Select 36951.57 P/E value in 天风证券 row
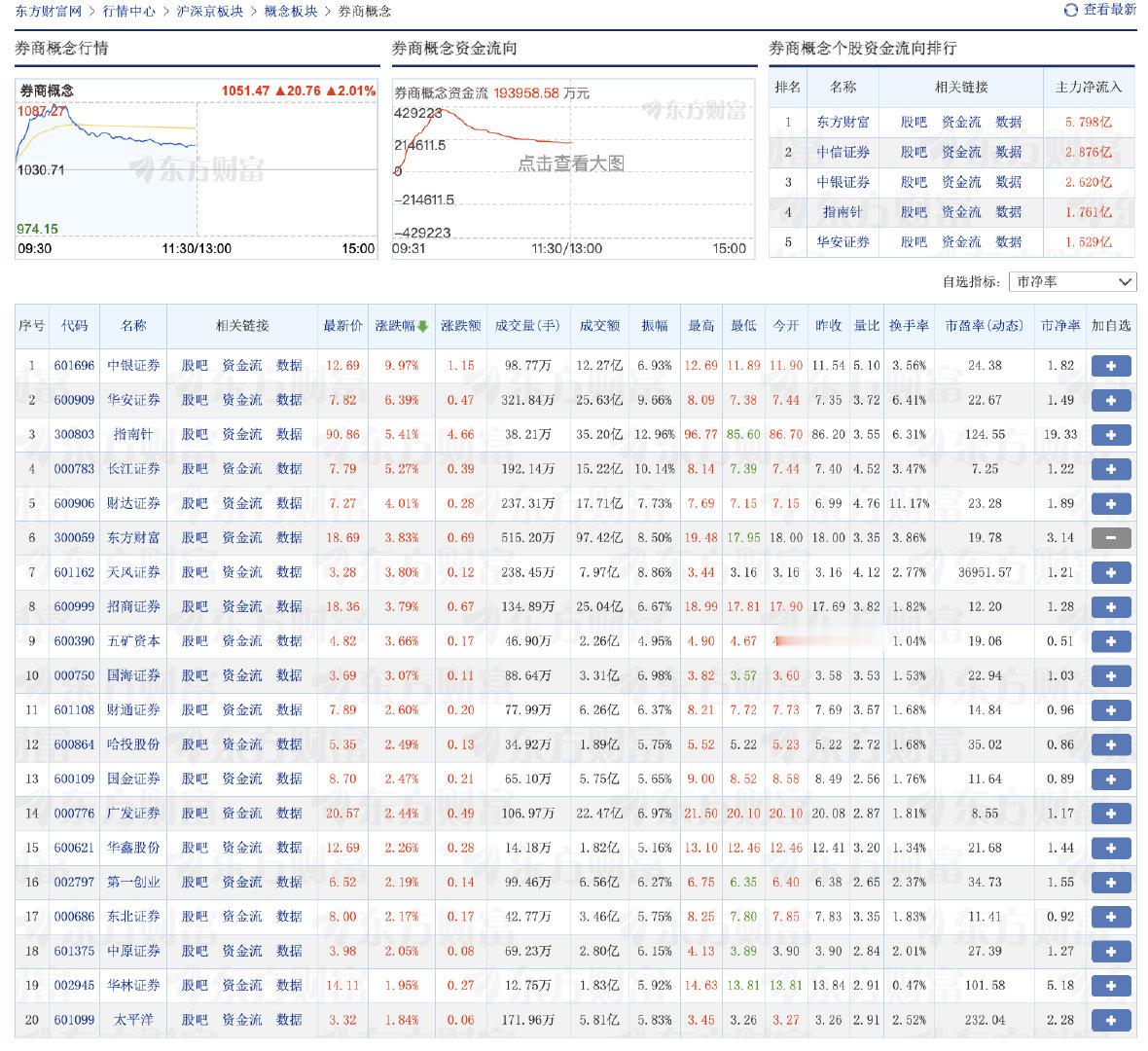Screen dimensions: 1148x1051 (x=985, y=572)
